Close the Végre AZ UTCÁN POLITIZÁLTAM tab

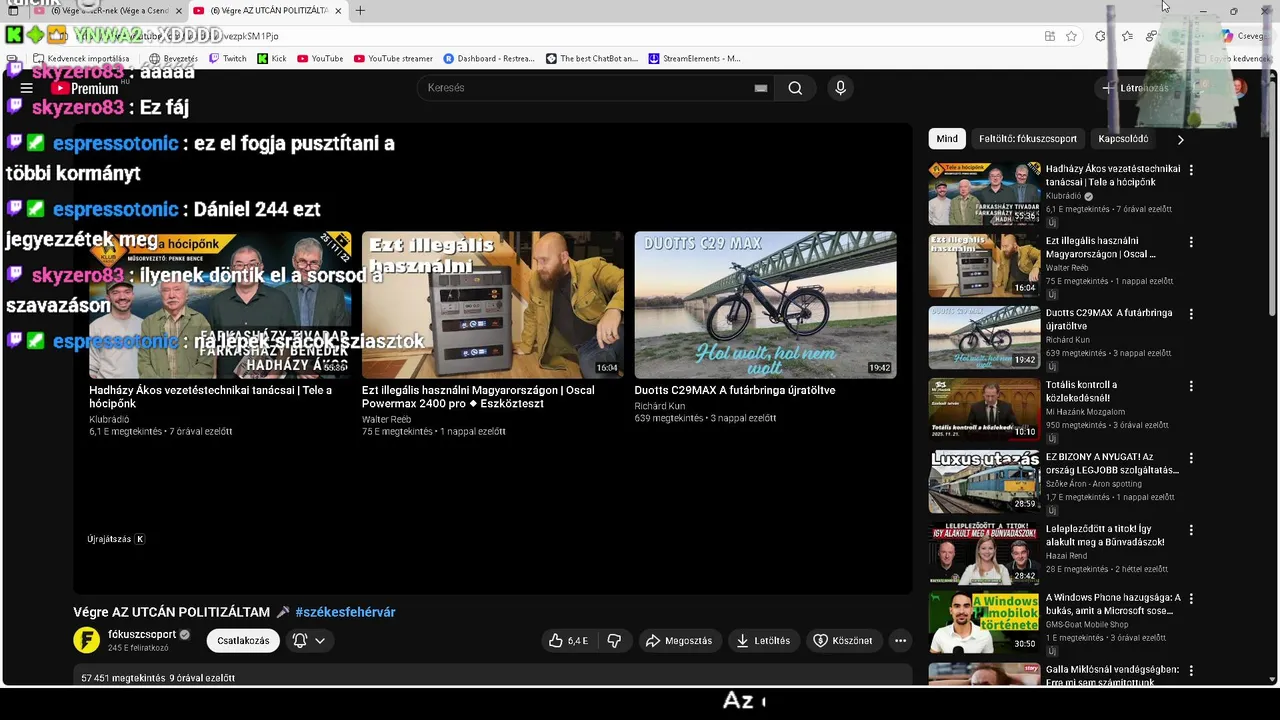[x=338, y=11]
